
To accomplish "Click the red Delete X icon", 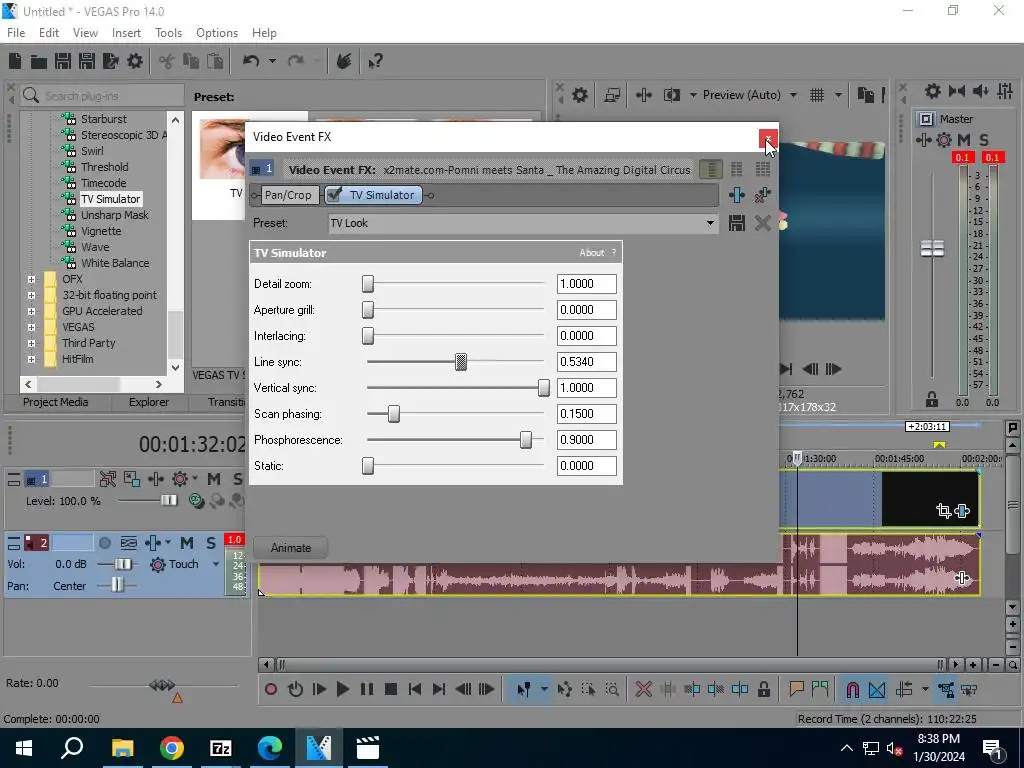I will coord(644,689).
